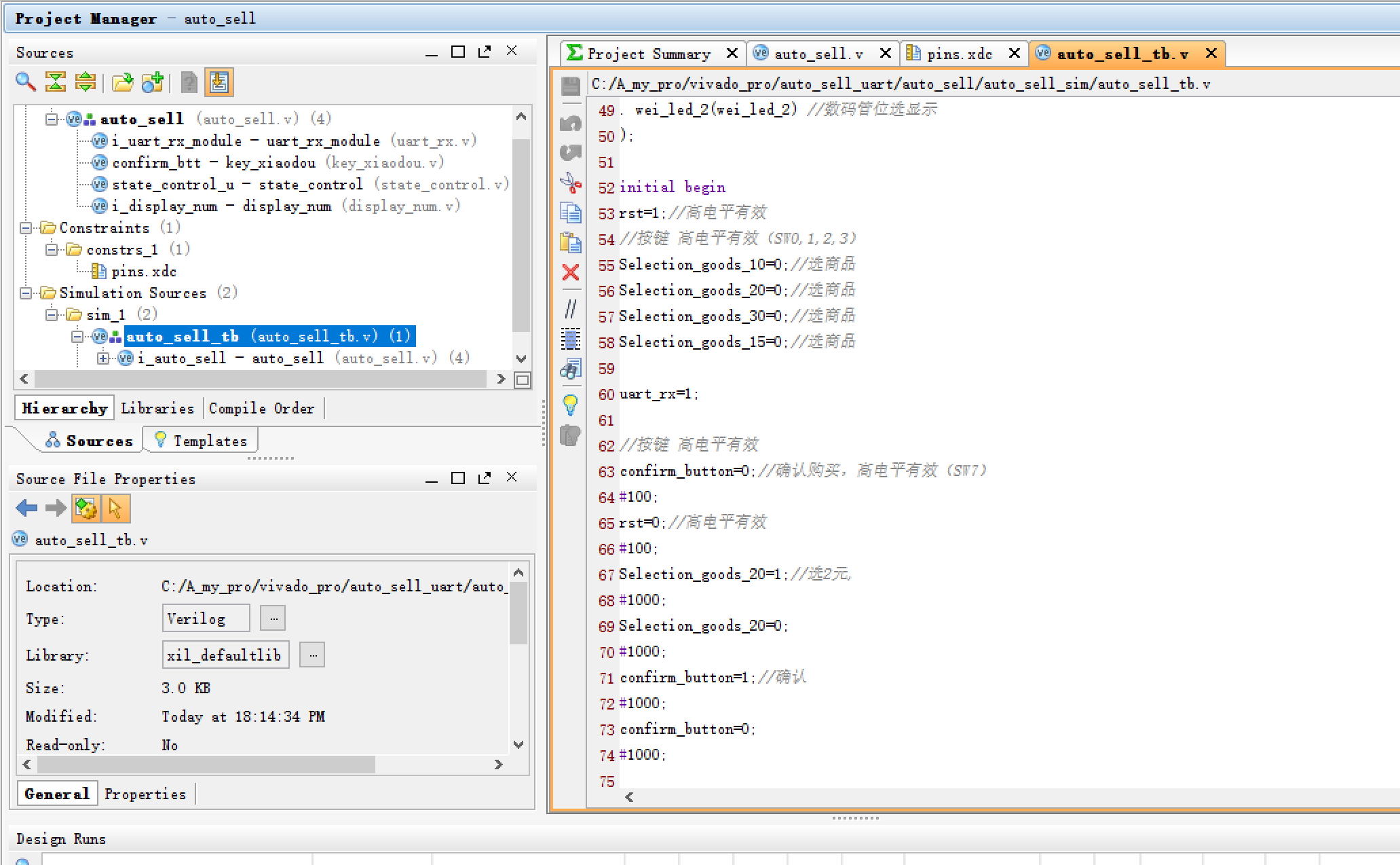Toggle the auto-update properties icon
Image resolution: width=1400 pixels, height=865 pixels.
[x=86, y=508]
